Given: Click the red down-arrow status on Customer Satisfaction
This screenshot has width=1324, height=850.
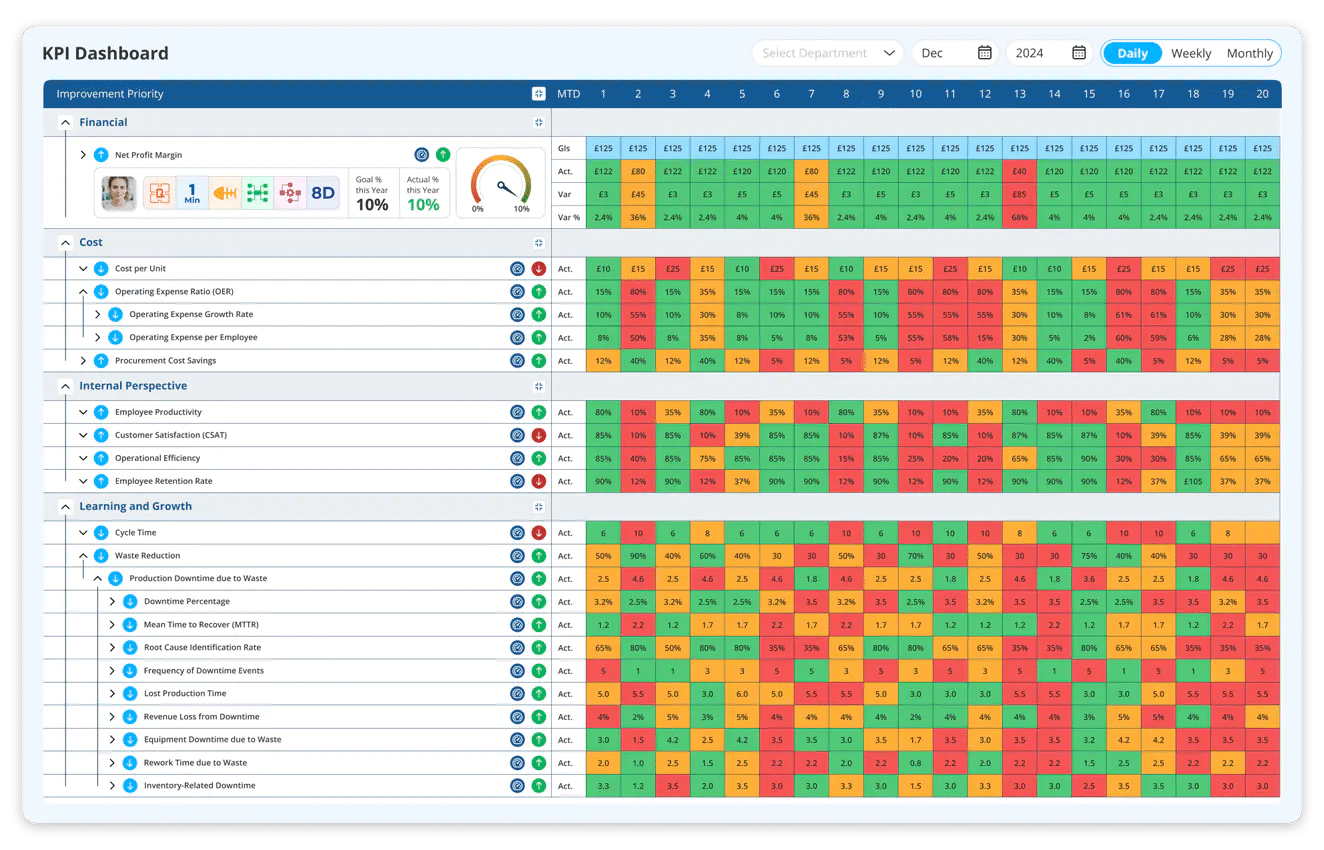Looking at the screenshot, I should [x=540, y=434].
